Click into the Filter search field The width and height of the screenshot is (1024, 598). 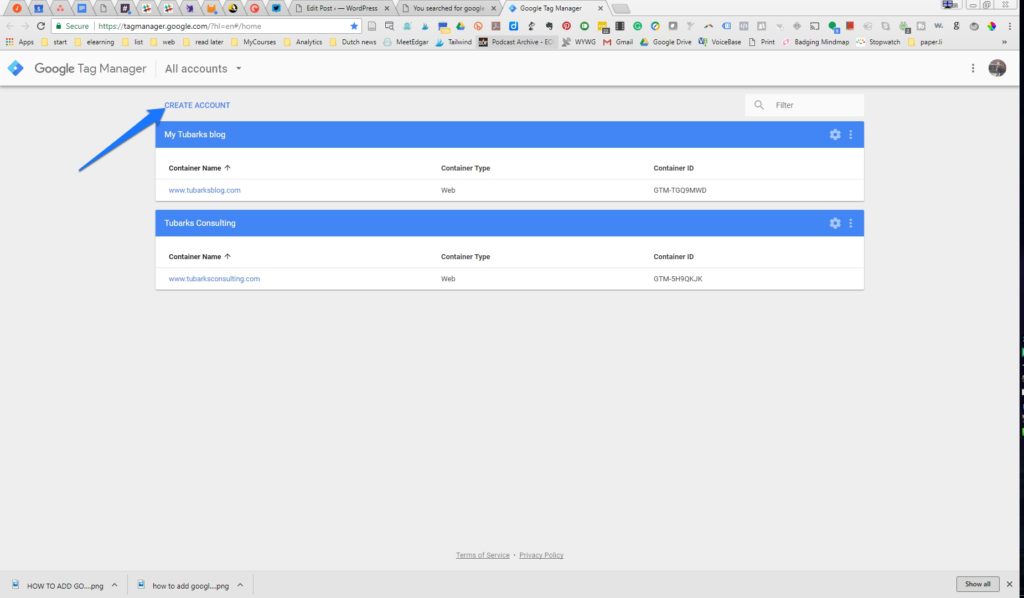pos(813,105)
